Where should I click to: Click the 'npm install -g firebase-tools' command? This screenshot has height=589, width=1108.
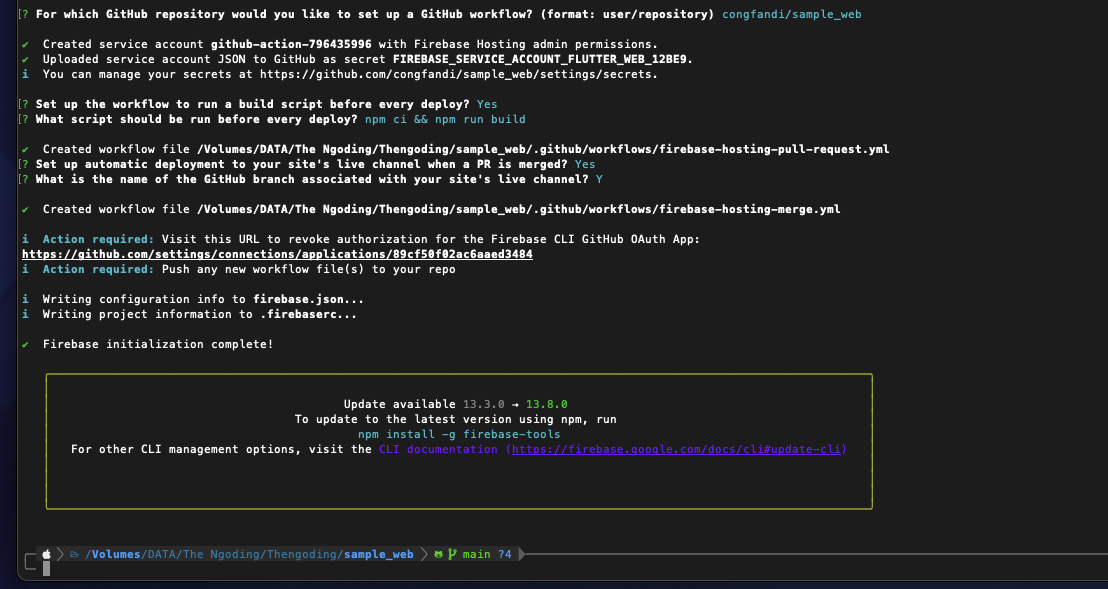pos(459,434)
